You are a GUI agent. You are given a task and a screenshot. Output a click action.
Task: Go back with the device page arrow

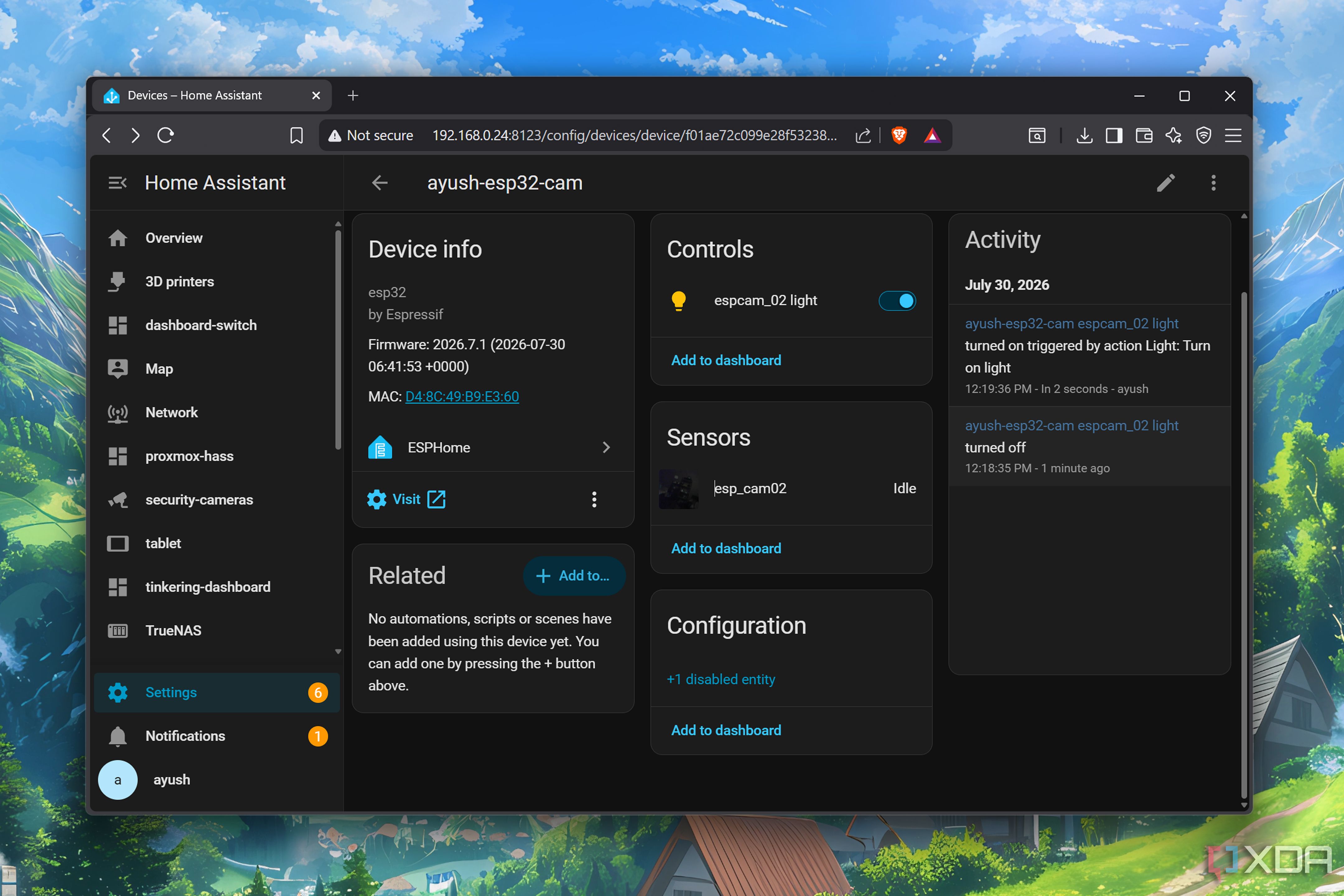380,183
